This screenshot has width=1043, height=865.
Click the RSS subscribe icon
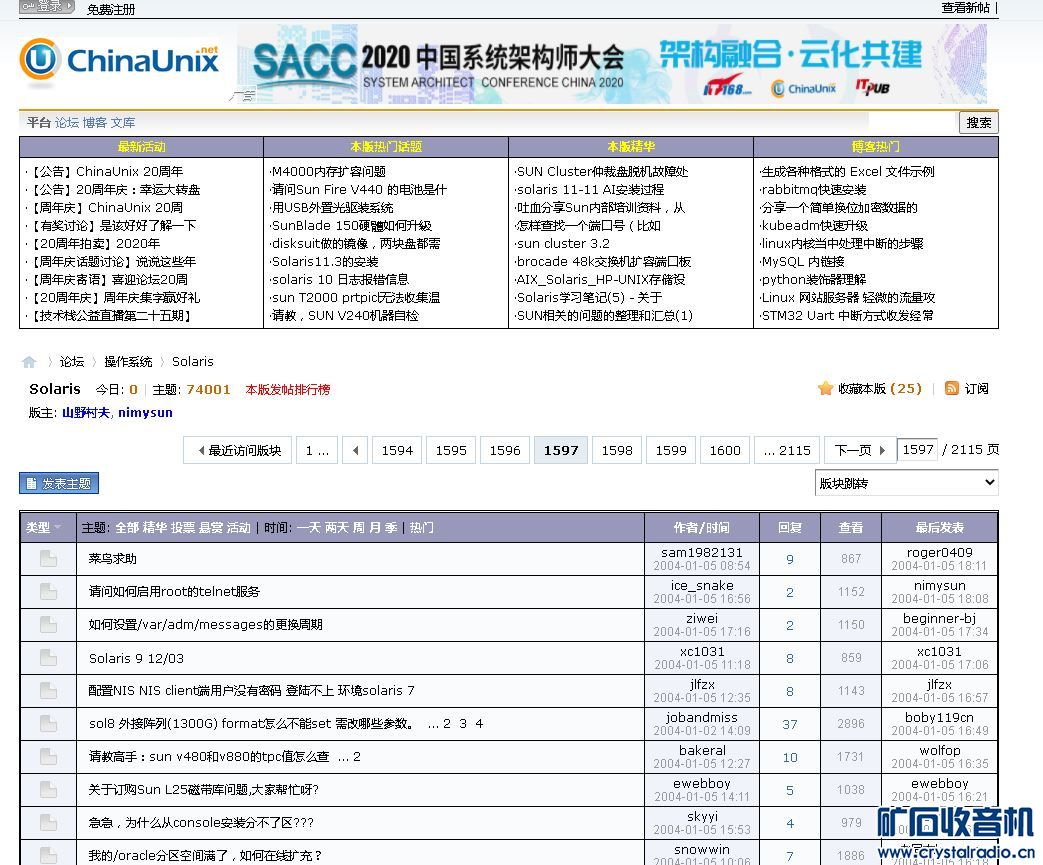pyautogui.click(x=952, y=389)
